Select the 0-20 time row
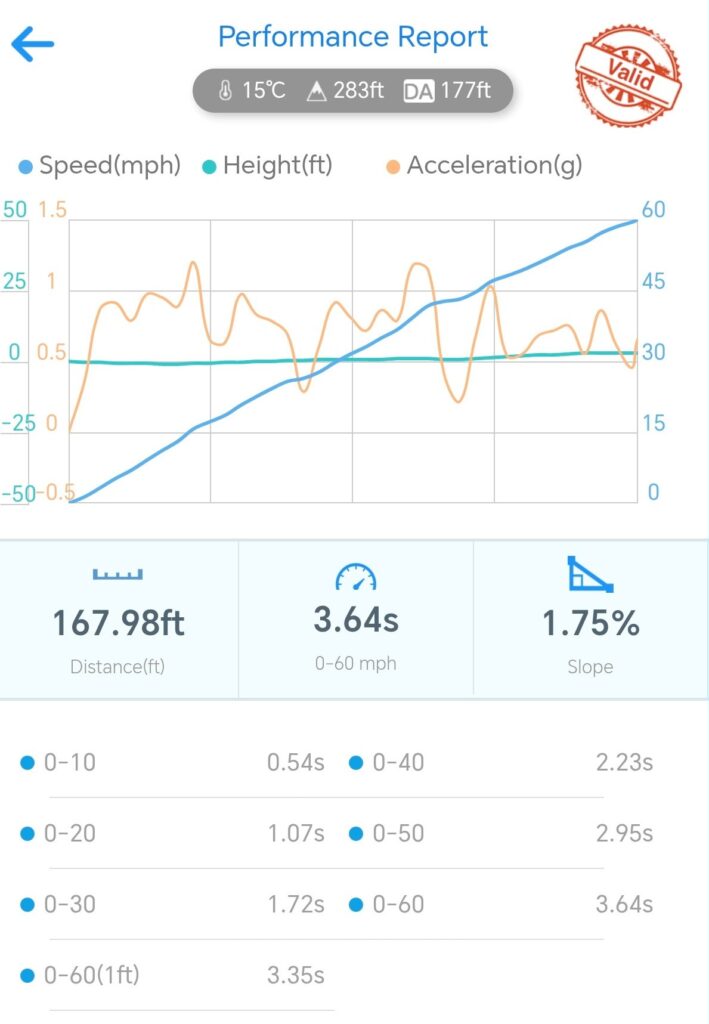Image resolution: width=709 pixels, height=1024 pixels. click(x=172, y=834)
